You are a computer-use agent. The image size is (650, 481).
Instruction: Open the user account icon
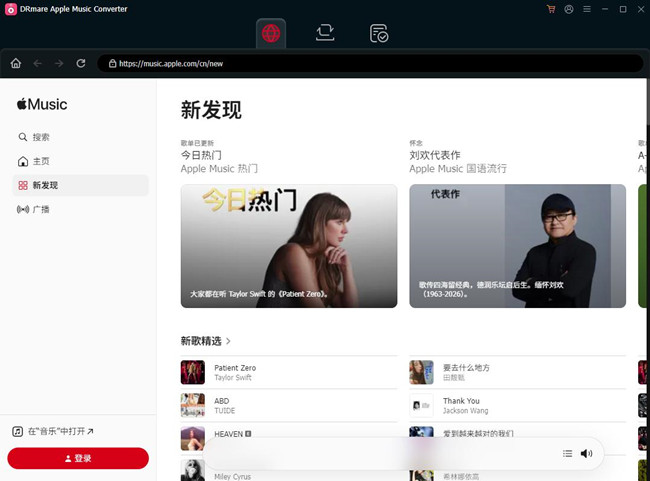[569, 9]
